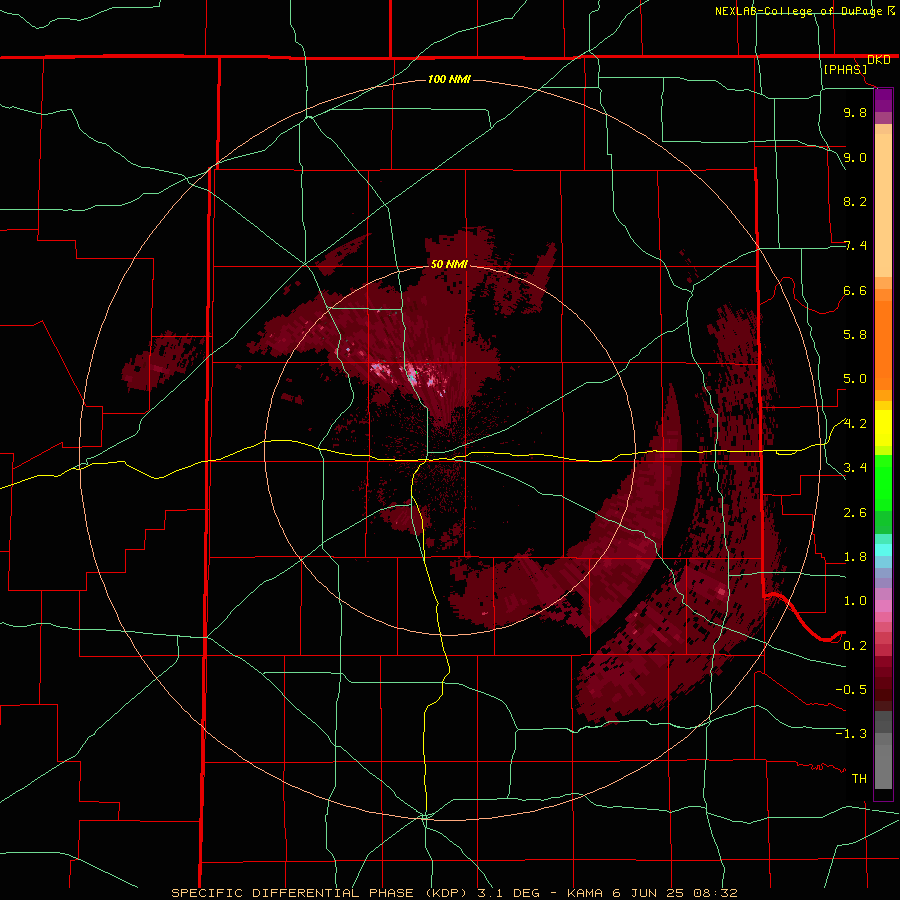
Task: Click the light-blue high KDP core in radar echo
Action: click(x=412, y=376)
